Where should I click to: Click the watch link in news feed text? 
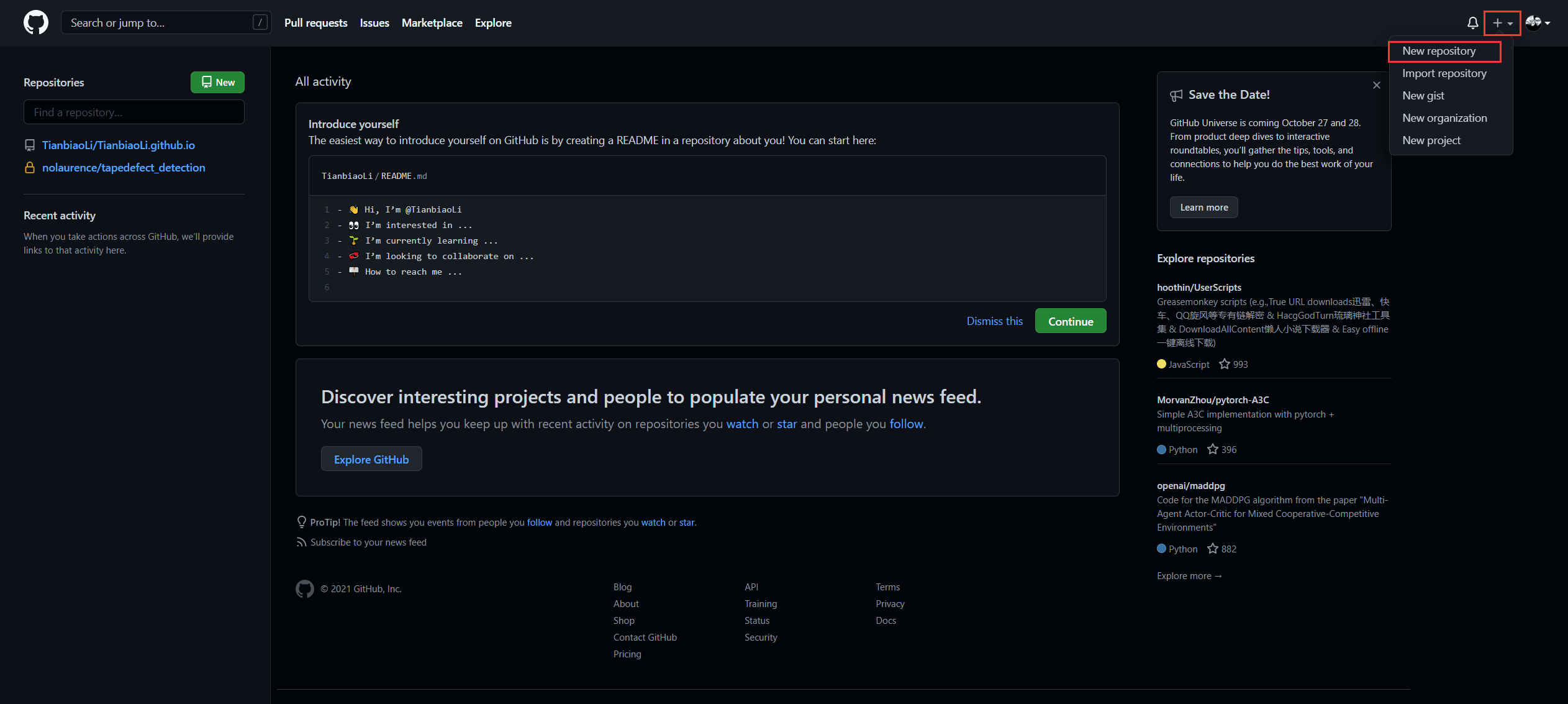pyautogui.click(x=742, y=424)
